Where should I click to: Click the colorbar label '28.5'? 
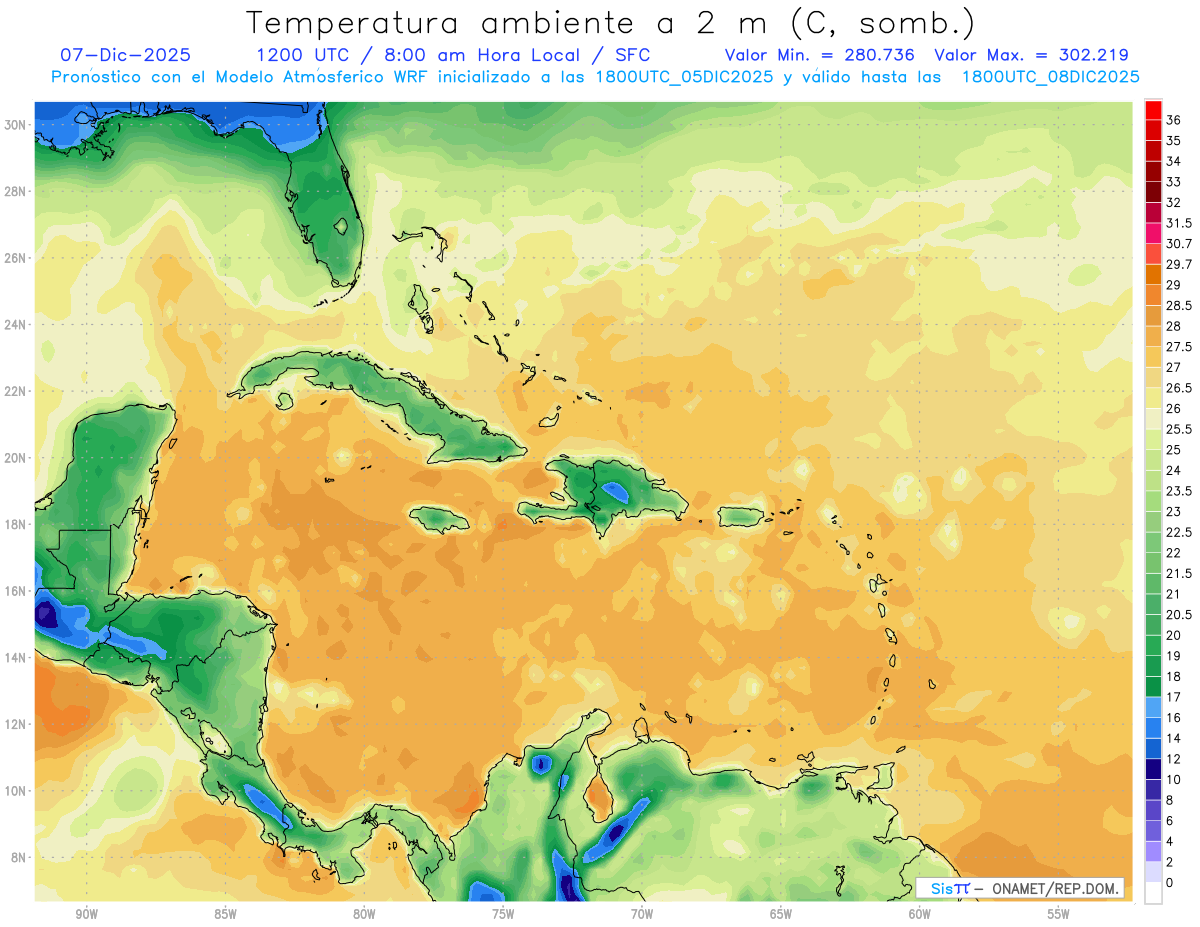pos(1179,306)
